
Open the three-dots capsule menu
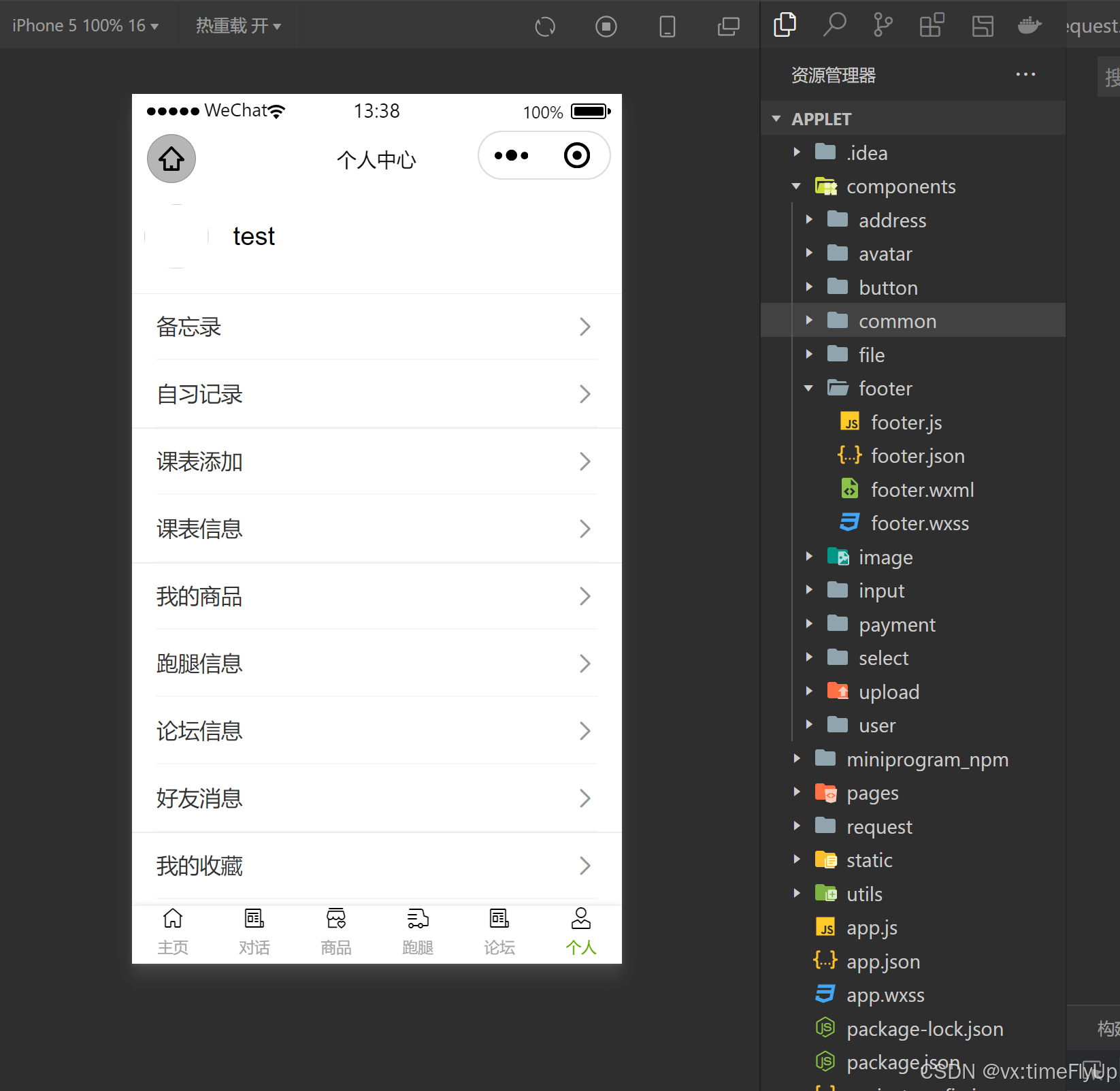tap(512, 156)
